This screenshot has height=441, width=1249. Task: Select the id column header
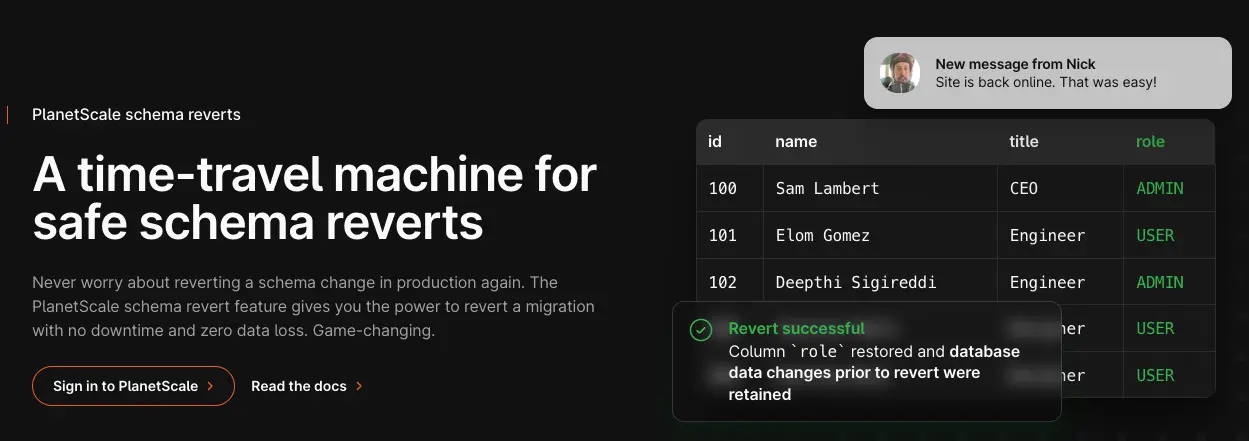tap(715, 142)
